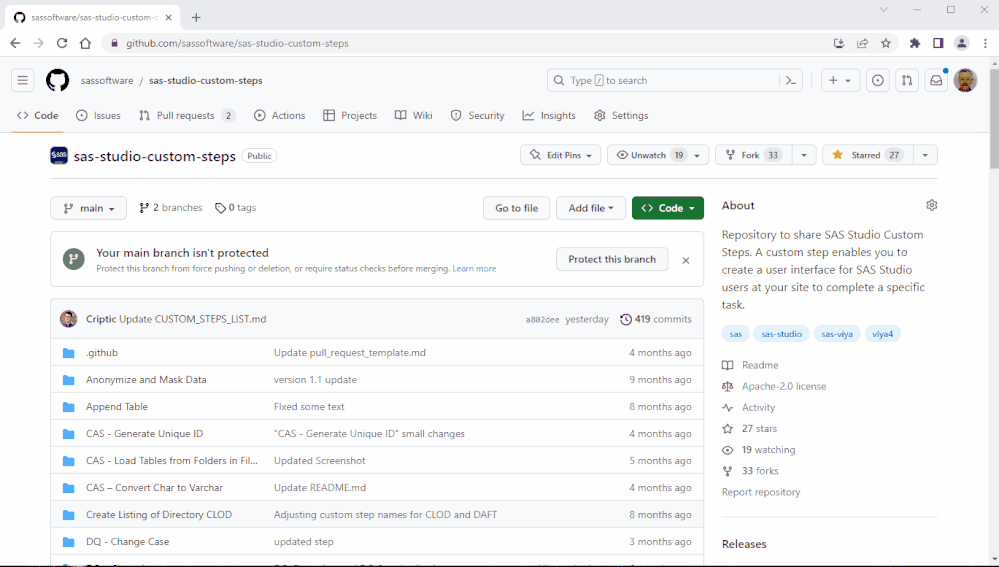Switch to the Actions tab
Image resolution: width=999 pixels, height=567 pixels.
[279, 116]
